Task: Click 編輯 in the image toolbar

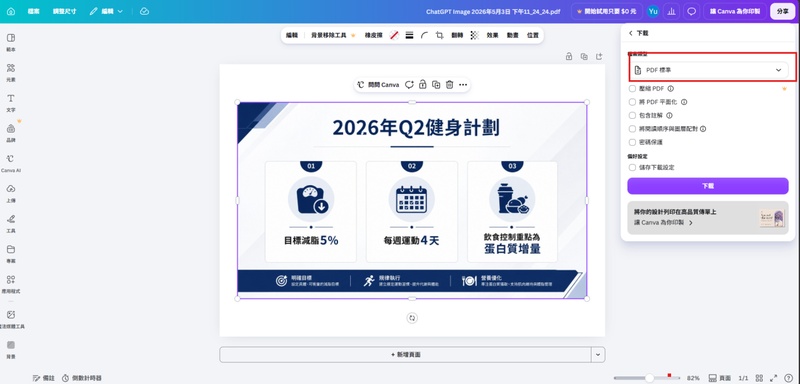Action: click(291, 35)
